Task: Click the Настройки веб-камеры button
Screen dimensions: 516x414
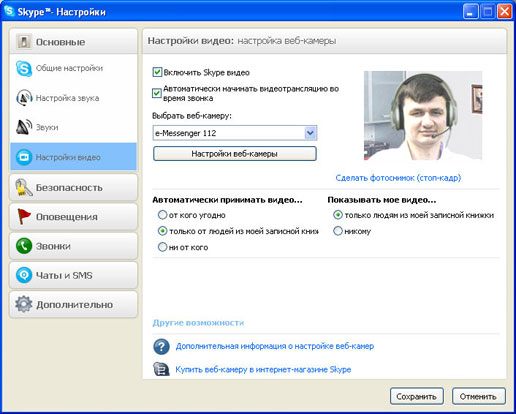Action: (235, 154)
